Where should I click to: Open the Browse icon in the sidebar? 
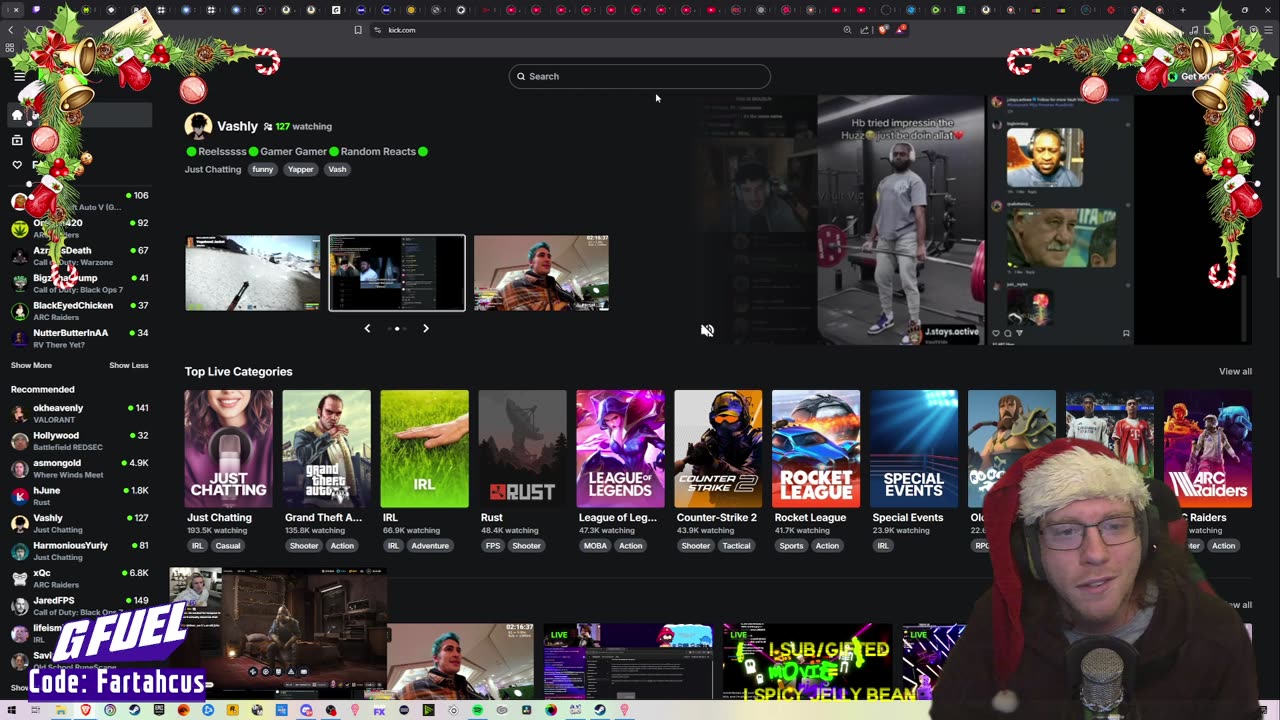coord(17,140)
